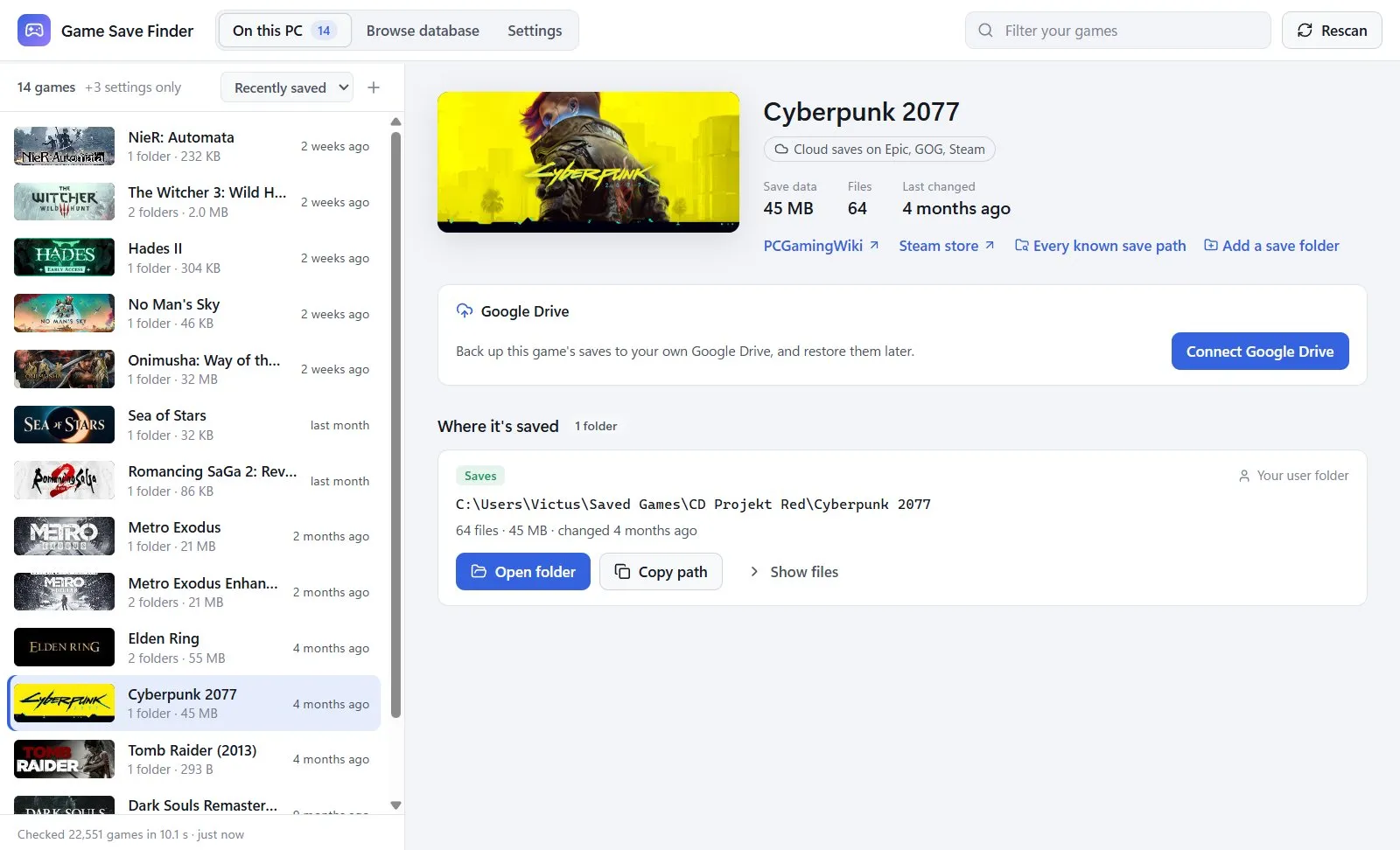Open the Steam store external link
This screenshot has height=850, width=1400.
pyautogui.click(x=947, y=246)
